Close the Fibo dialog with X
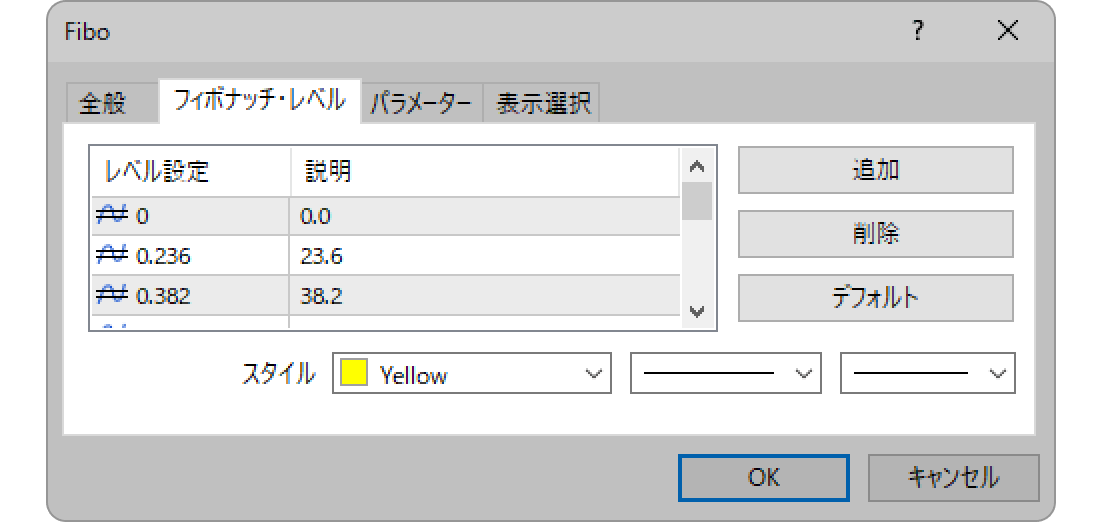Viewport: 1100px width, 522px height. click(1008, 32)
